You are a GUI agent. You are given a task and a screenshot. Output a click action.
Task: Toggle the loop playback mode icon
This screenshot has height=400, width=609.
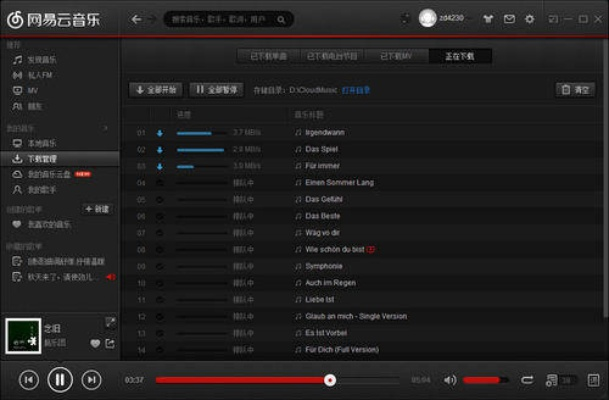coord(527,380)
